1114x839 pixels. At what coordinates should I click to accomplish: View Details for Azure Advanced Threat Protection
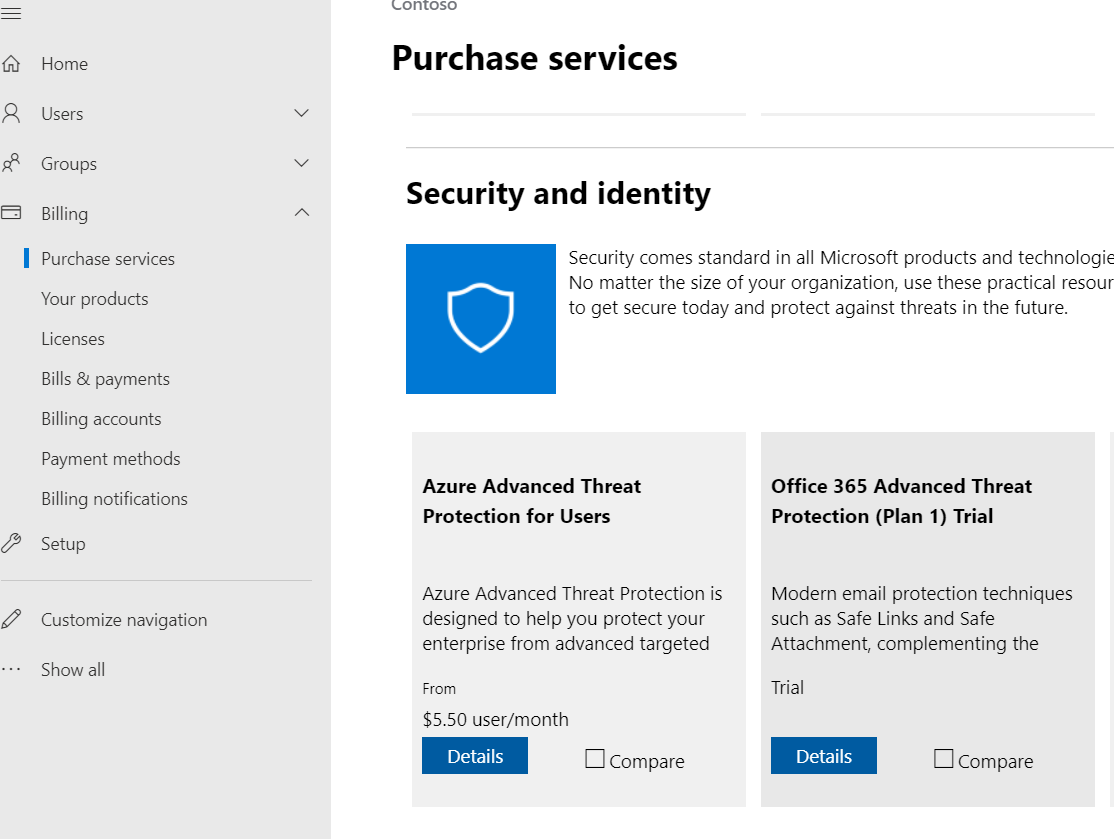pyautogui.click(x=475, y=756)
